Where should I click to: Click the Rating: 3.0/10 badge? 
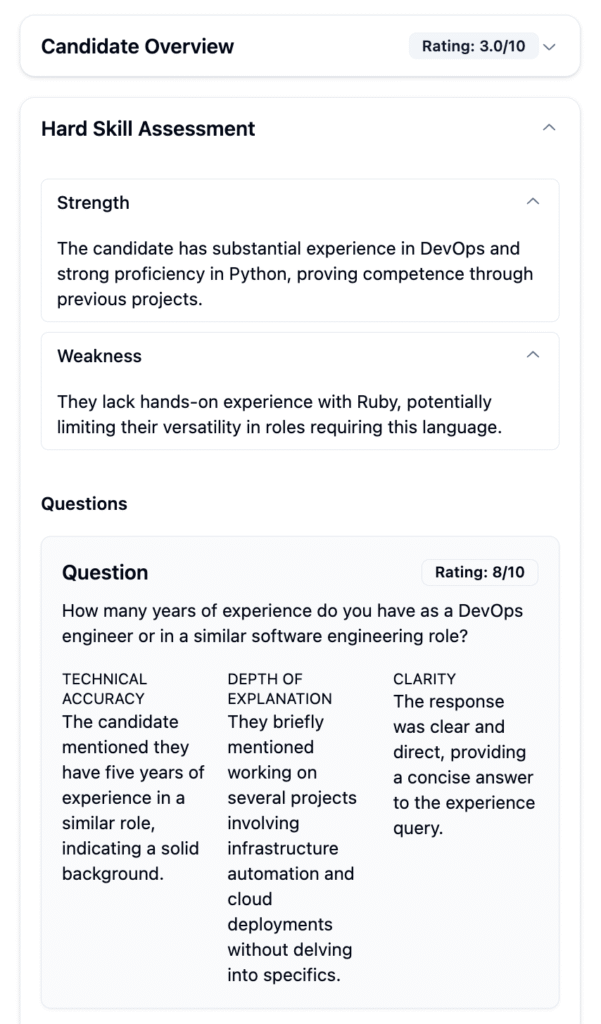pyautogui.click(x=474, y=46)
